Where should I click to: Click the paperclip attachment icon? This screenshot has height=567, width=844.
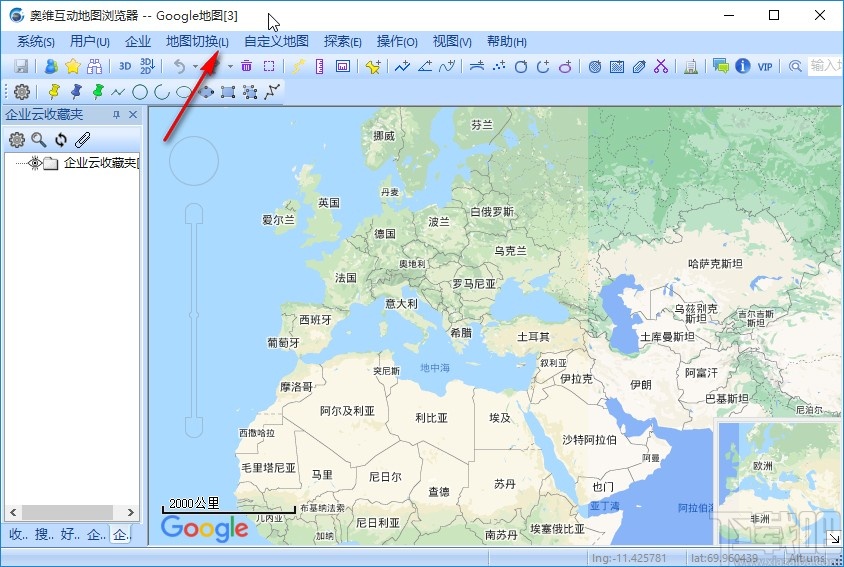[x=82, y=140]
